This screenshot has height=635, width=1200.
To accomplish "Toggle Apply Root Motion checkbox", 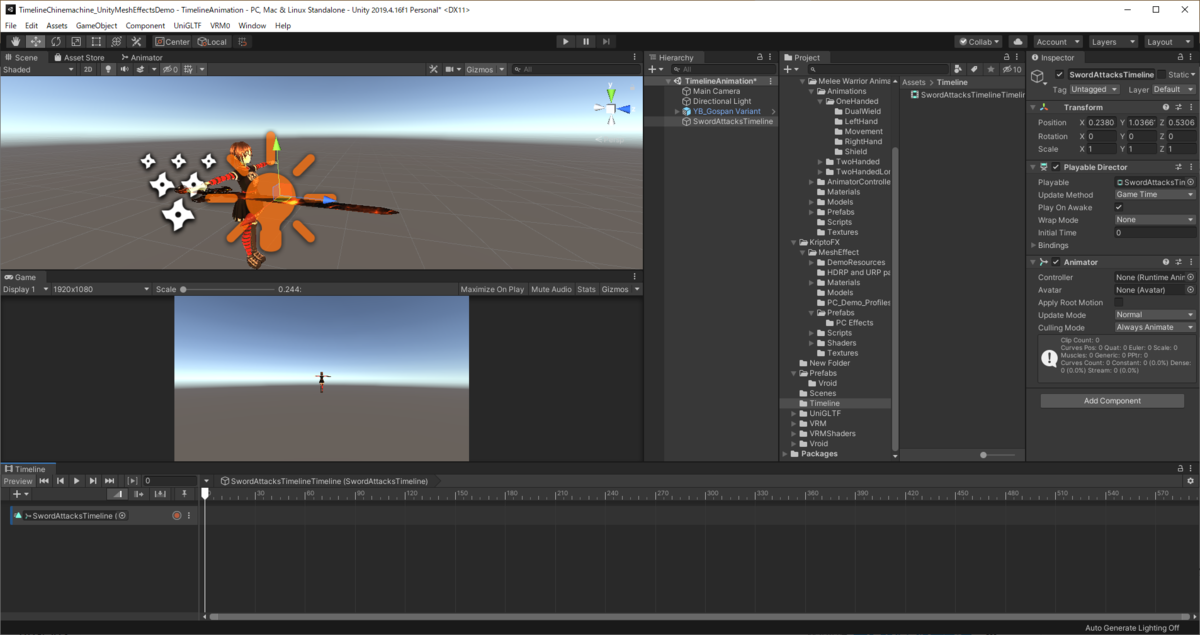I will [x=1119, y=302].
